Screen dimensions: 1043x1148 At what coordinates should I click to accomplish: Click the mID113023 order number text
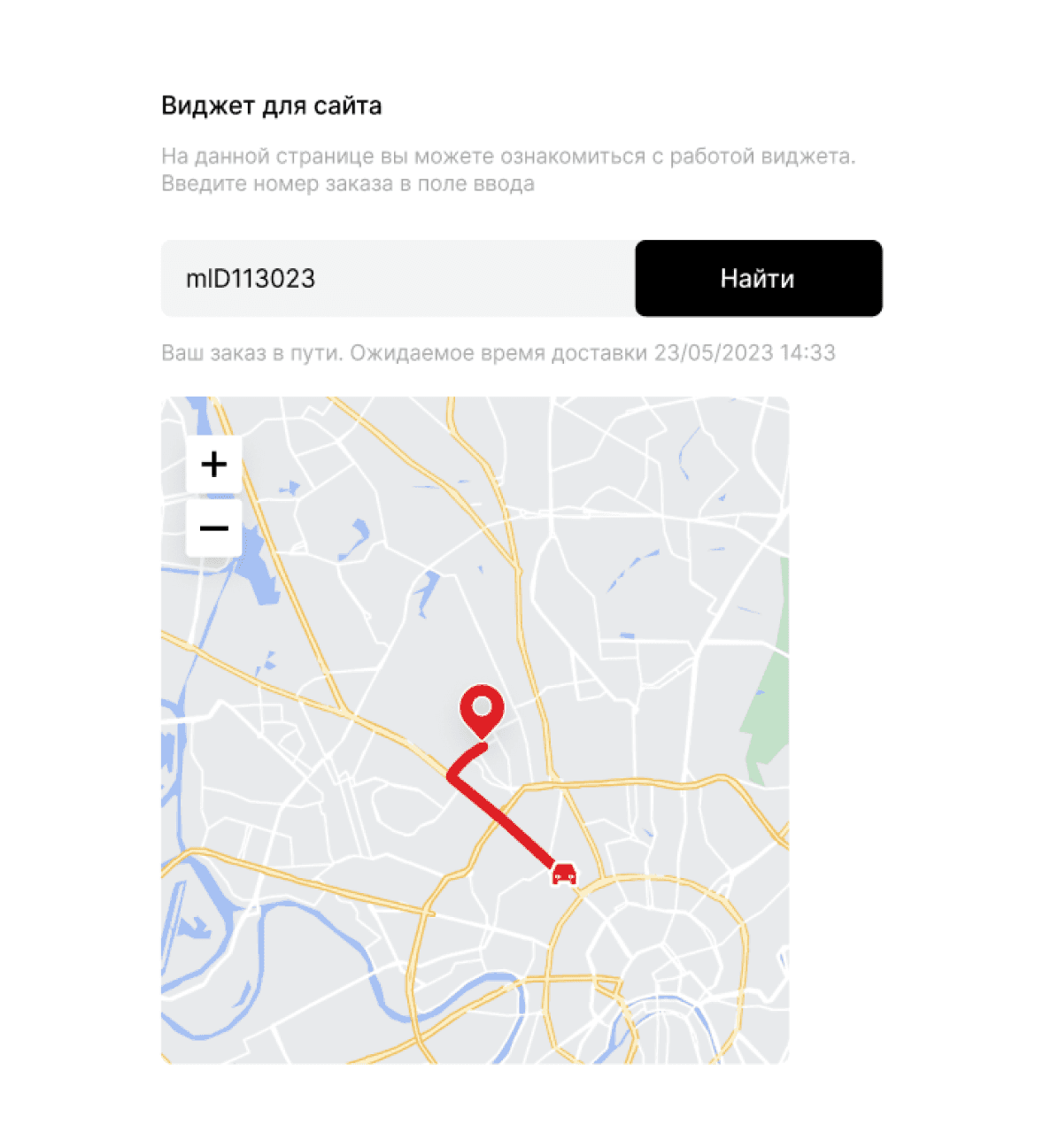point(251,279)
